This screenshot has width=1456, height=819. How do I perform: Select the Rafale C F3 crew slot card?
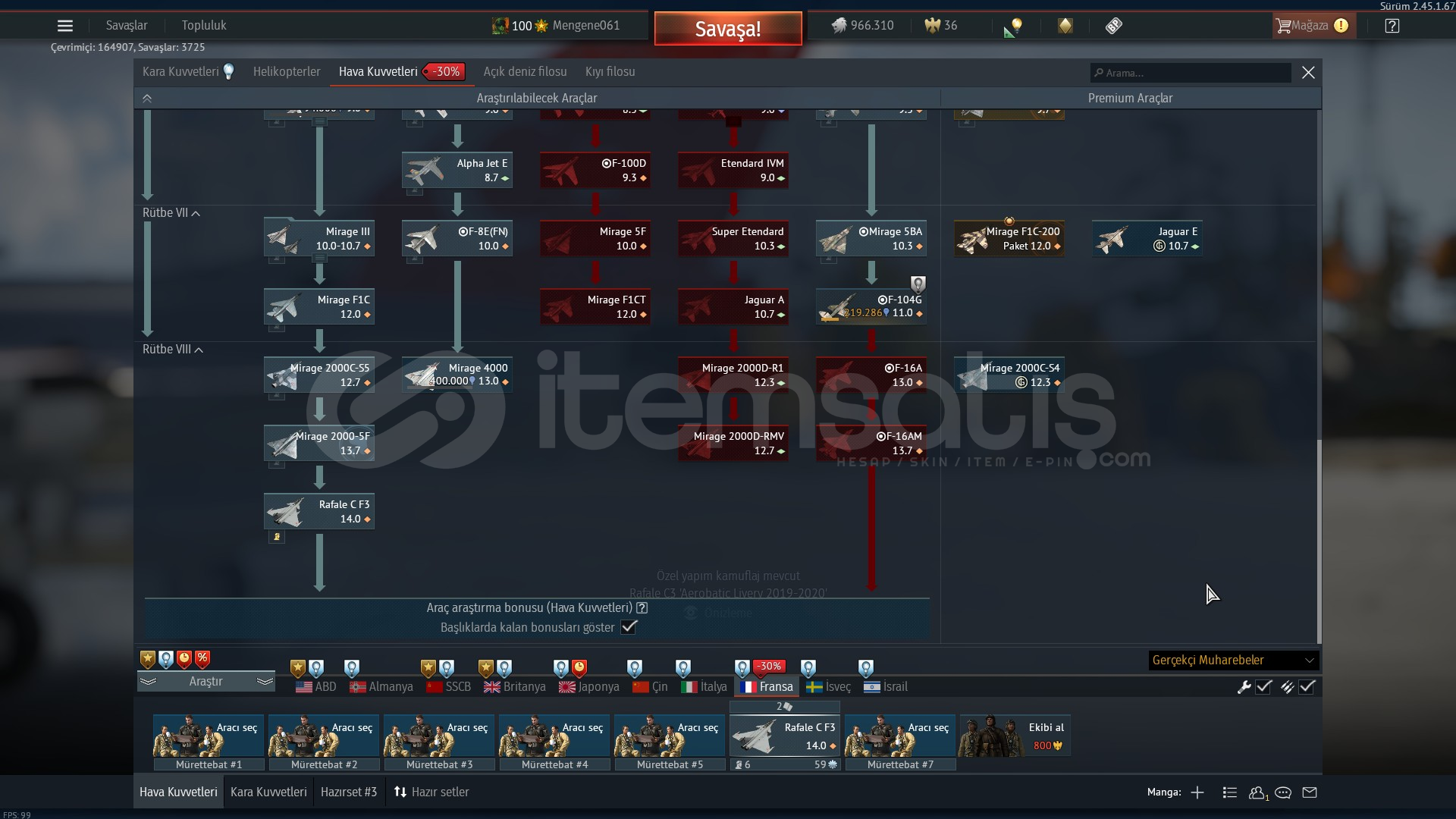(785, 736)
